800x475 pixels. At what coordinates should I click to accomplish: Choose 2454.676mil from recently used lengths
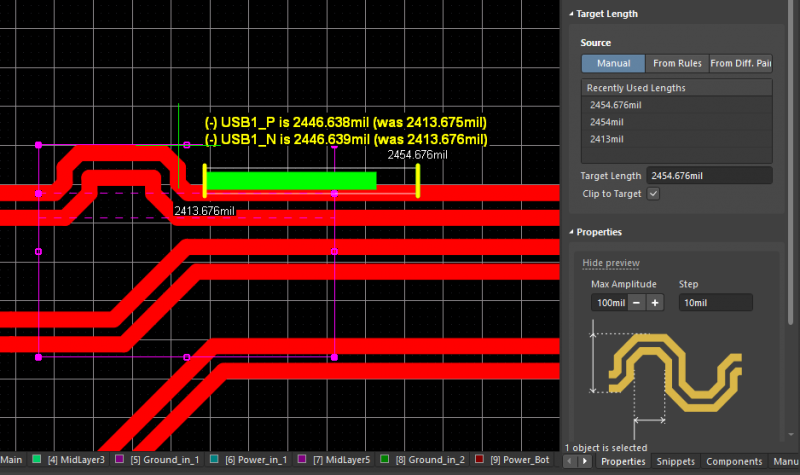pos(677,105)
